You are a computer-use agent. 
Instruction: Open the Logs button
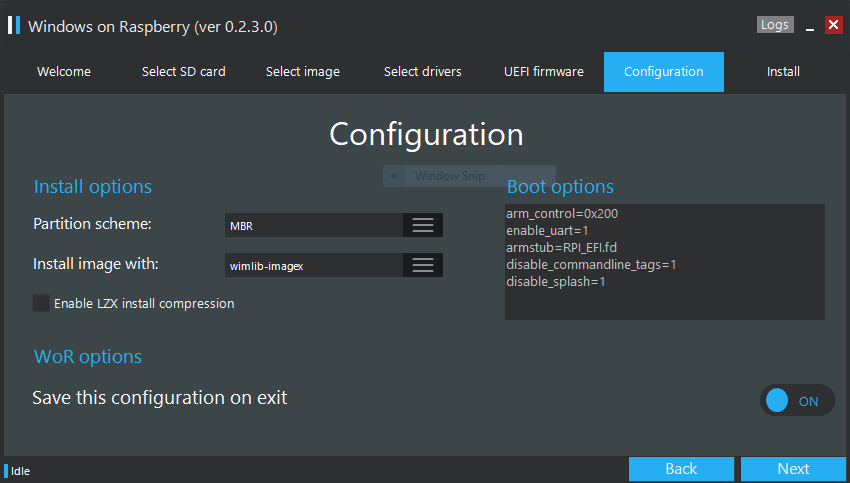pyautogui.click(x=775, y=25)
